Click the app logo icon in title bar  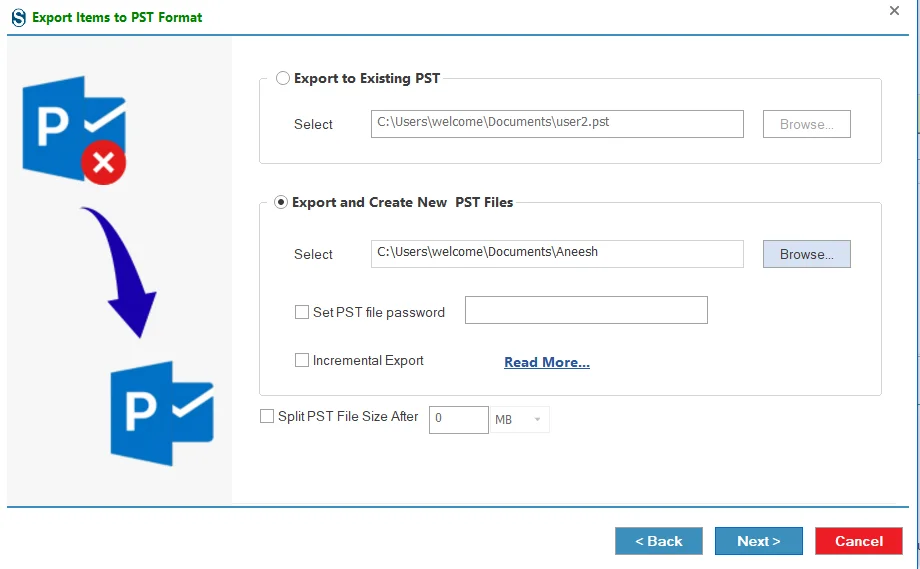pos(19,18)
